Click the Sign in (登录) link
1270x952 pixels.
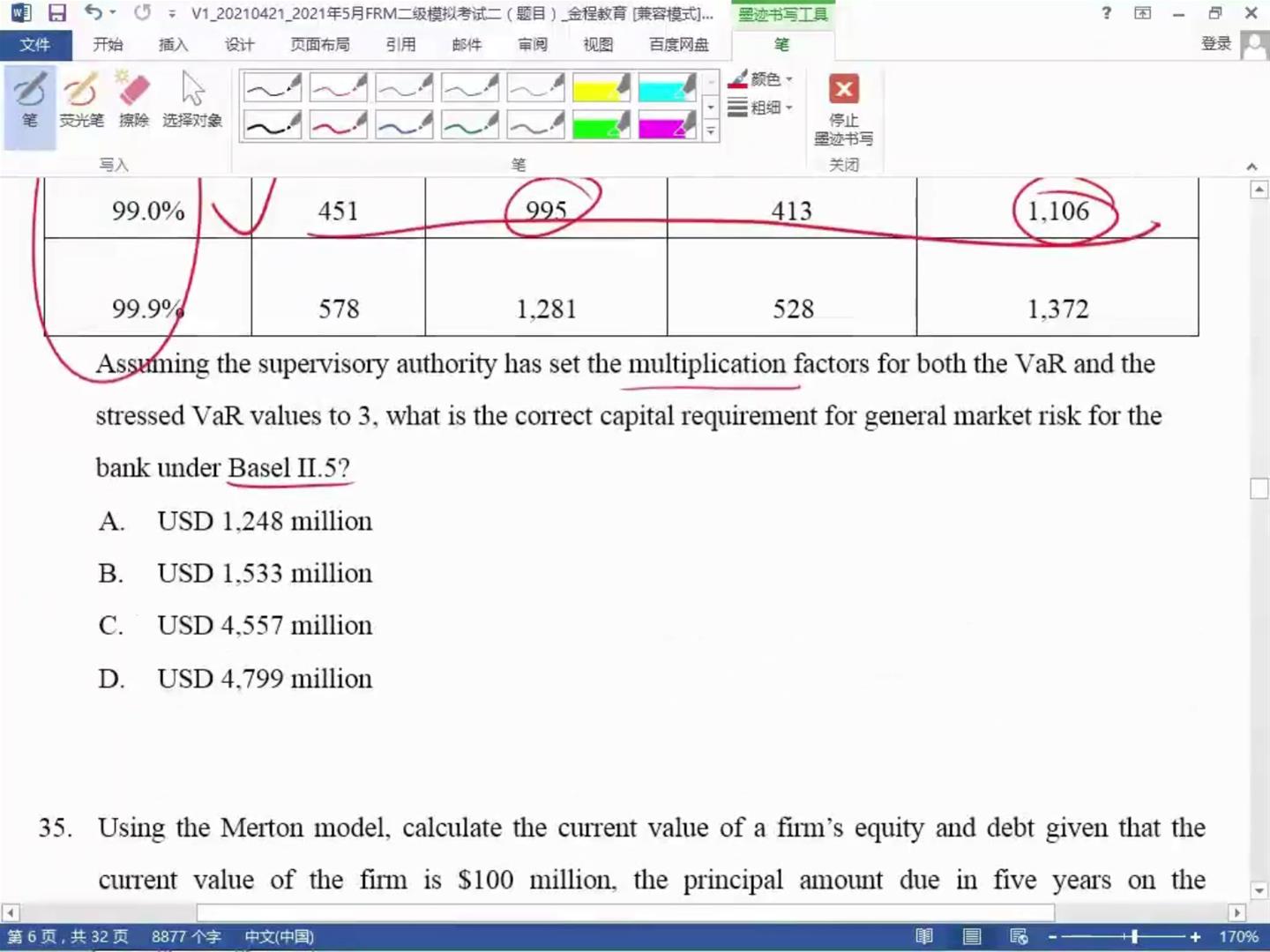point(1216,44)
